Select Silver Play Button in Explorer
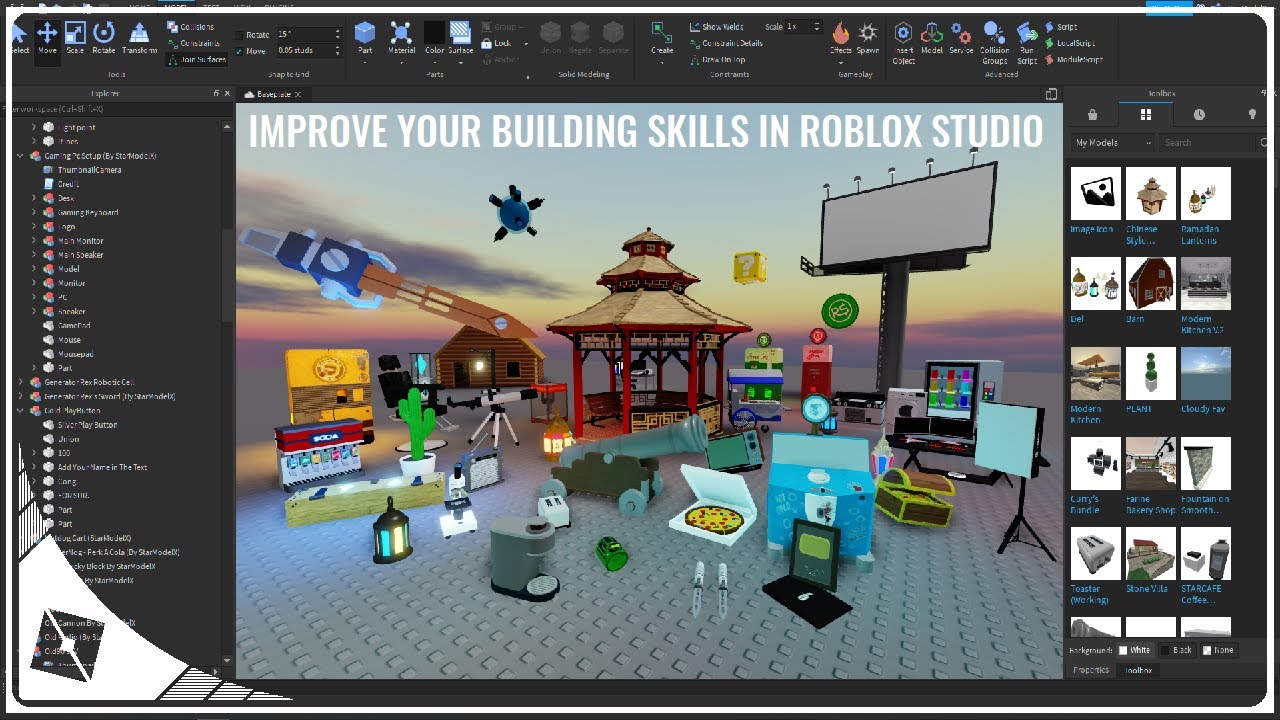This screenshot has height=720, width=1280. [87, 425]
